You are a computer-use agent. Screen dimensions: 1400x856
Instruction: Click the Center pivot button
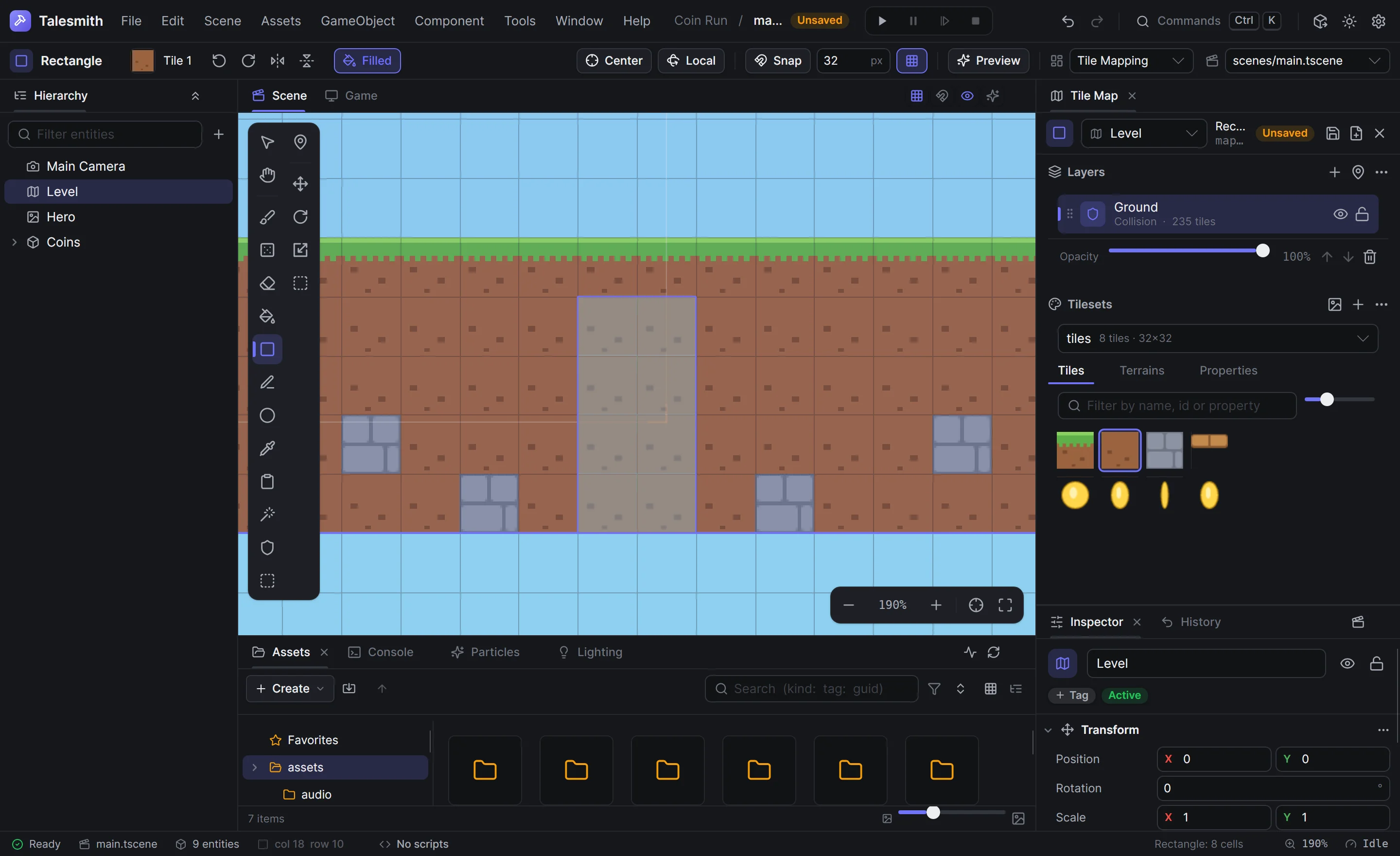click(613, 61)
